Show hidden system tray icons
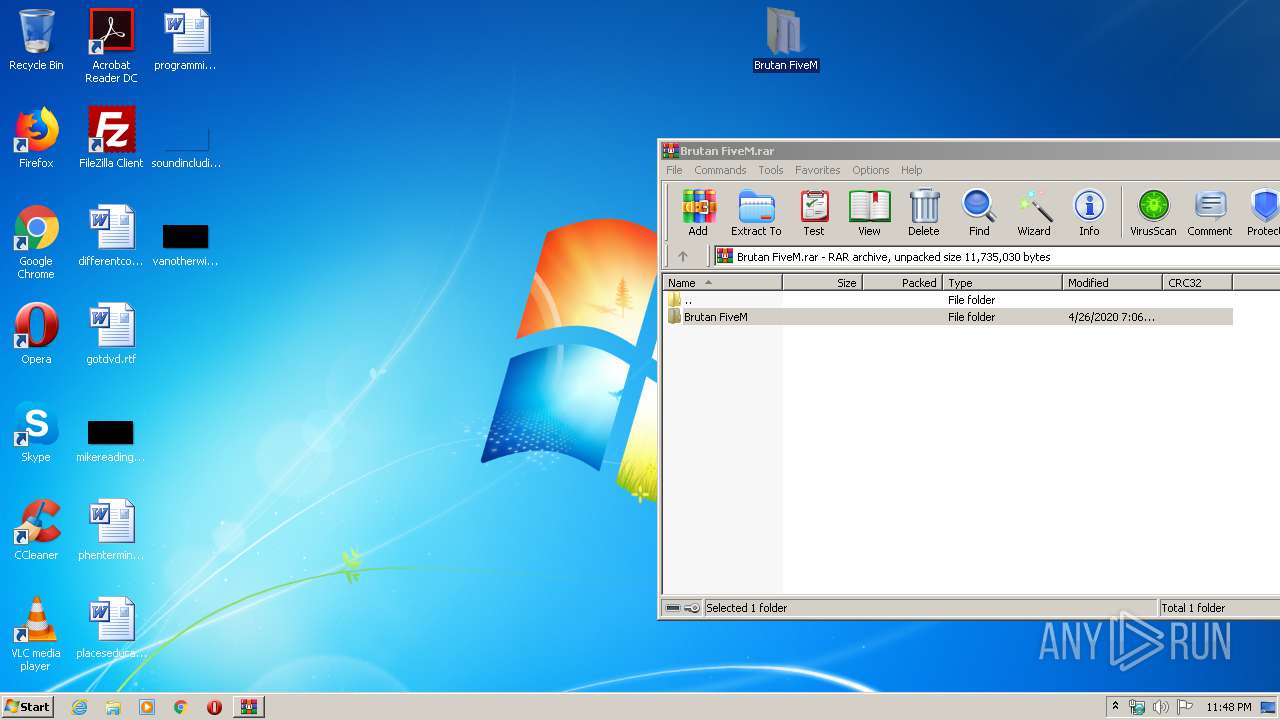 pos(1115,707)
